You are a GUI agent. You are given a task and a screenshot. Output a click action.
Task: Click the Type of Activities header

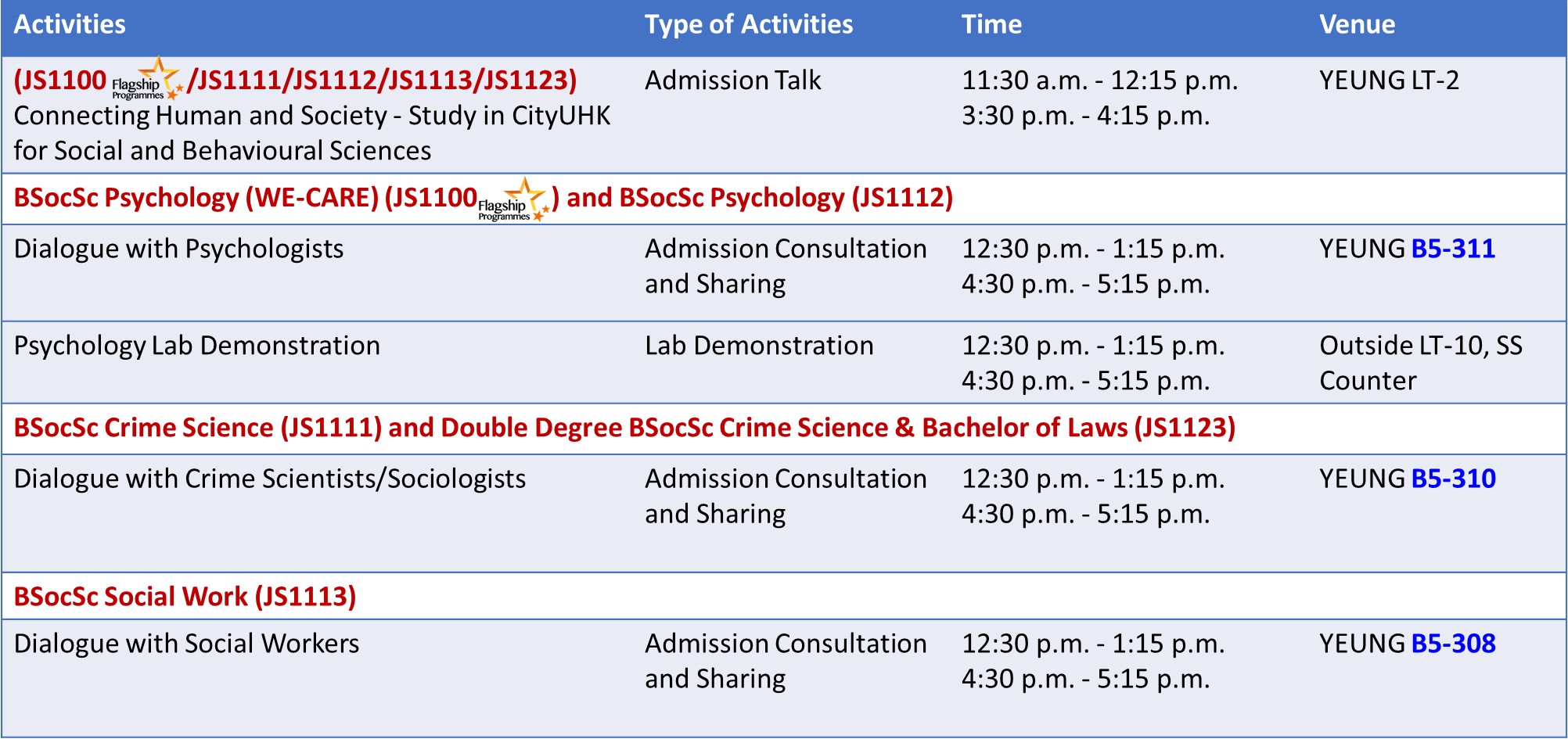pyautogui.click(x=748, y=25)
